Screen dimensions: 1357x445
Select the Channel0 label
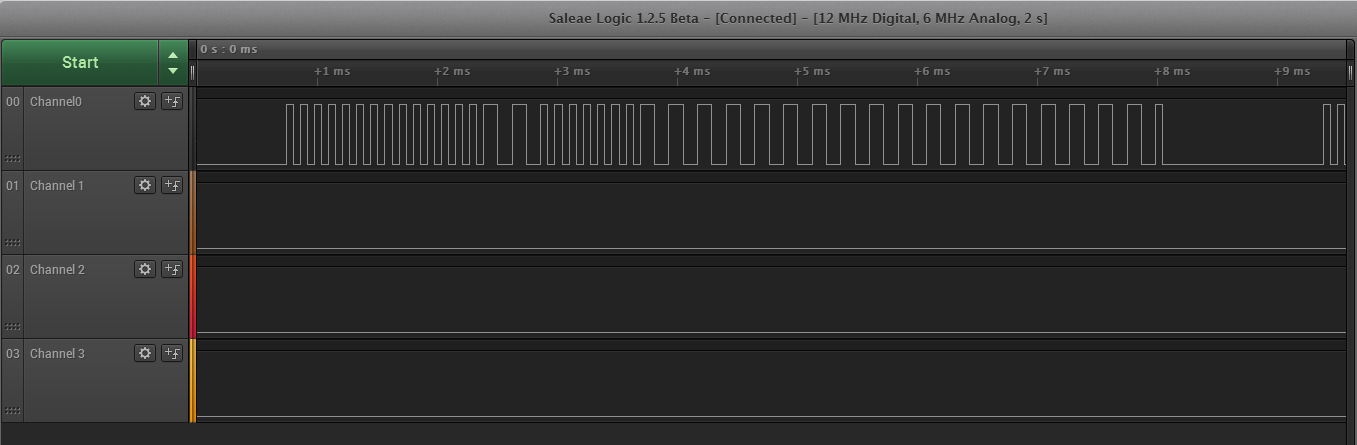(56, 102)
